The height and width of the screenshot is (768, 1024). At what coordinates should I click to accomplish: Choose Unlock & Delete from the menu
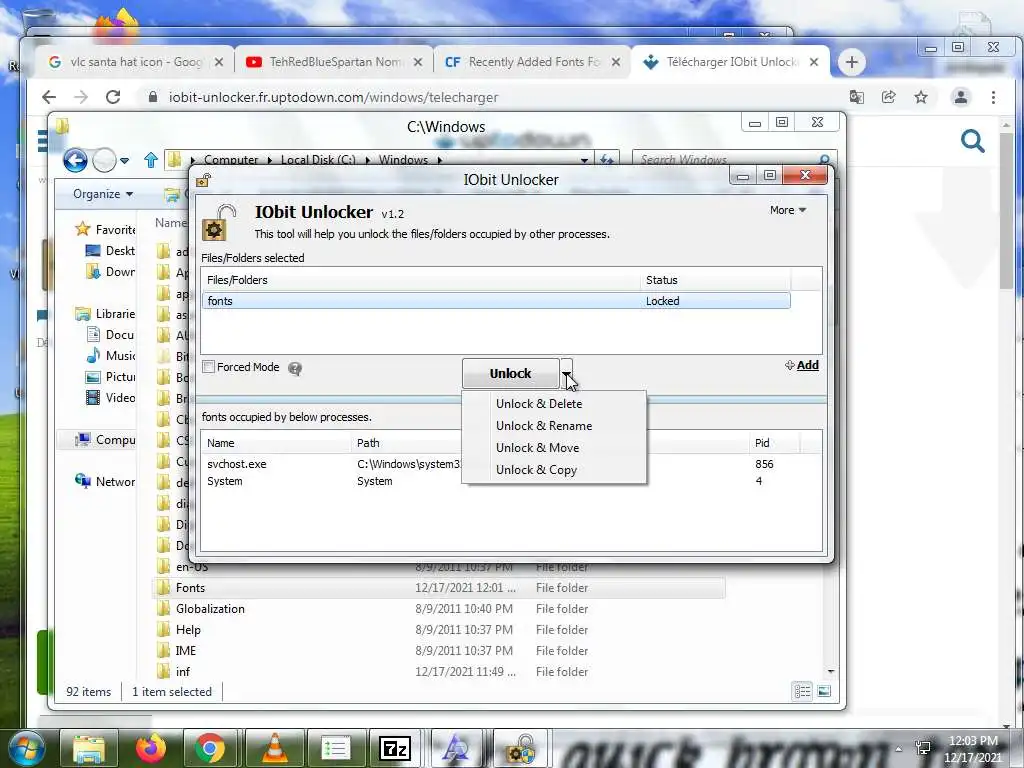pyautogui.click(x=539, y=404)
